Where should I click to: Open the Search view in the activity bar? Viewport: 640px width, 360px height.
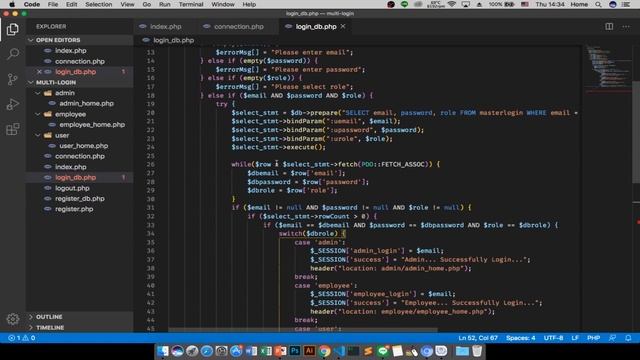coord(13,53)
